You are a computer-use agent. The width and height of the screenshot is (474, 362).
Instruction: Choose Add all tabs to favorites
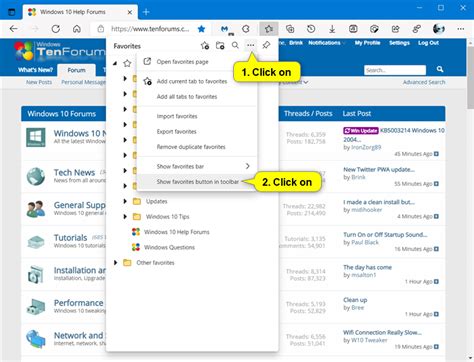197,97
